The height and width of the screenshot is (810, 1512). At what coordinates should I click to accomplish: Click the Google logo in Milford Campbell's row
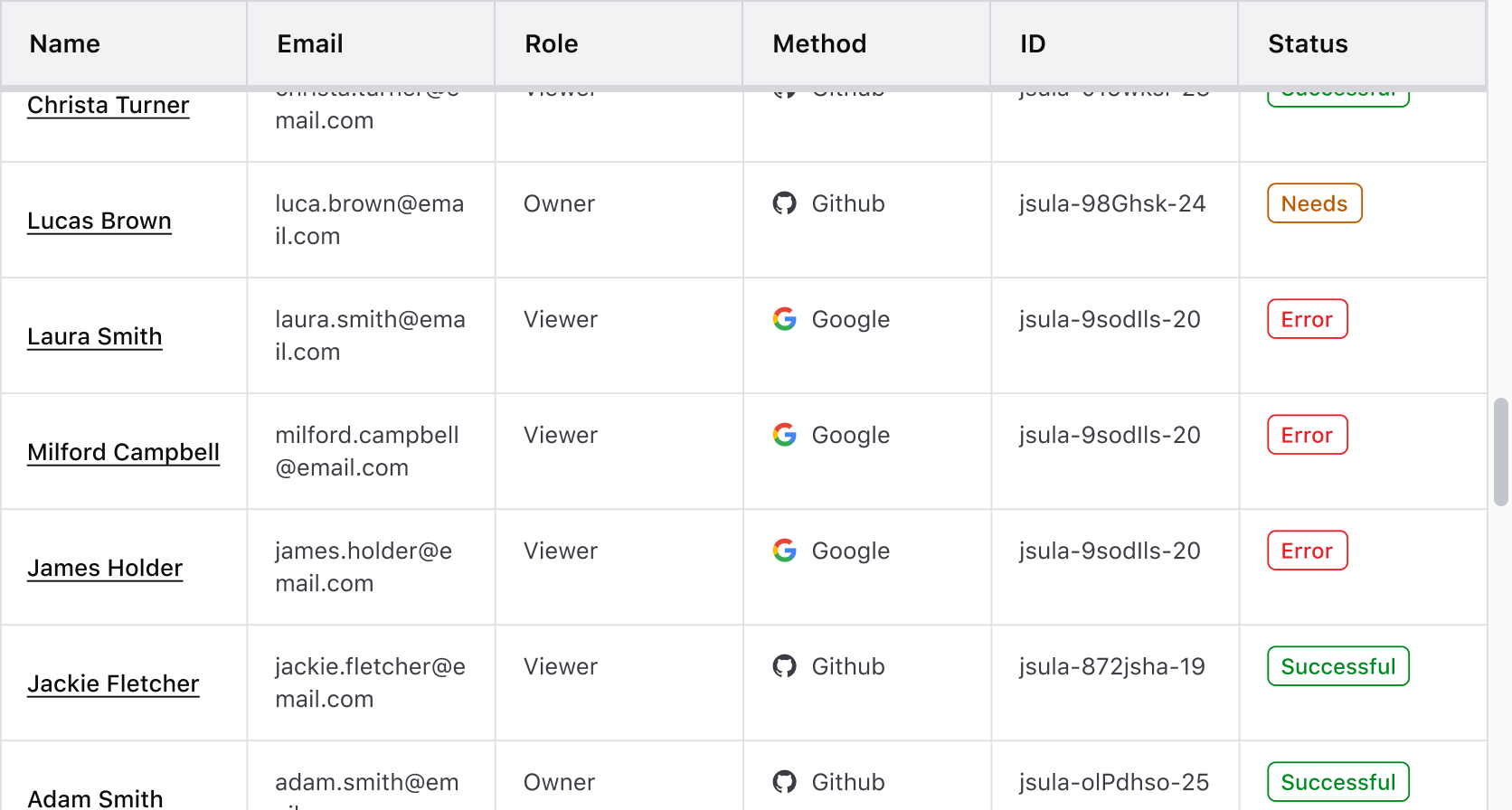pos(784,435)
